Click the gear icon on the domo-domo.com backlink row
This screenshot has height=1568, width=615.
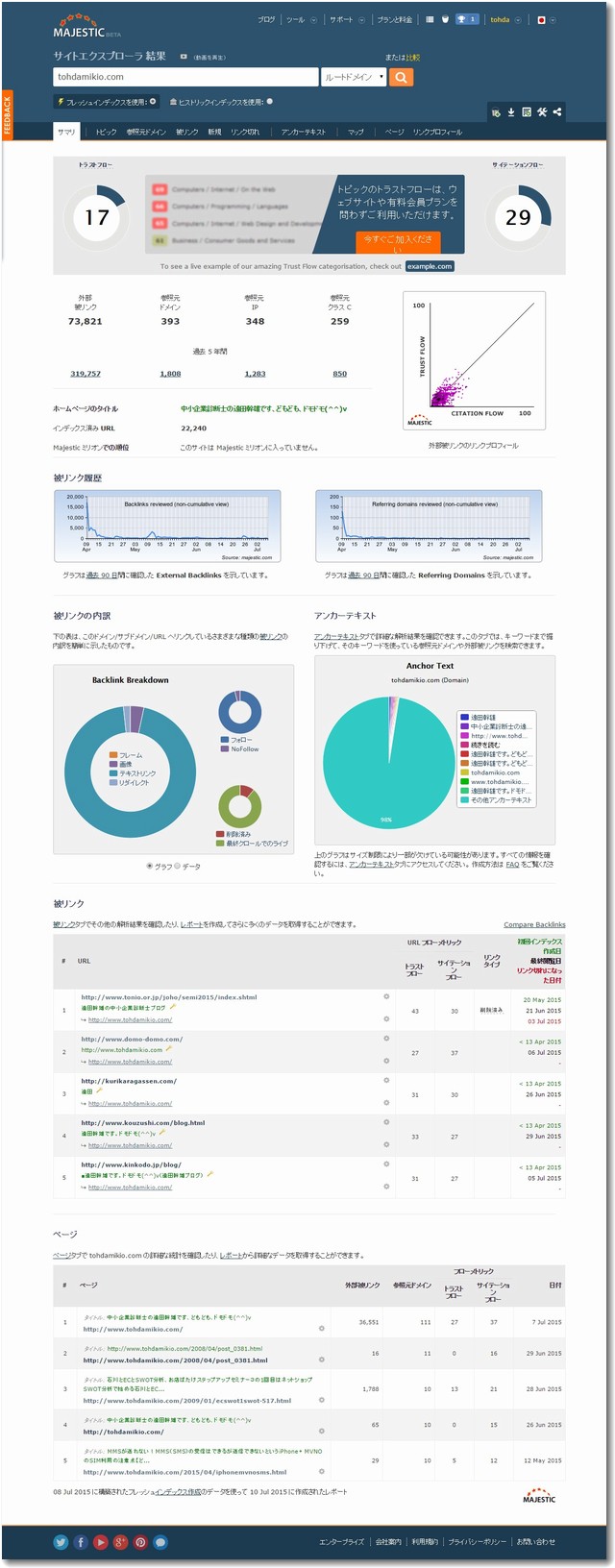(x=386, y=1039)
